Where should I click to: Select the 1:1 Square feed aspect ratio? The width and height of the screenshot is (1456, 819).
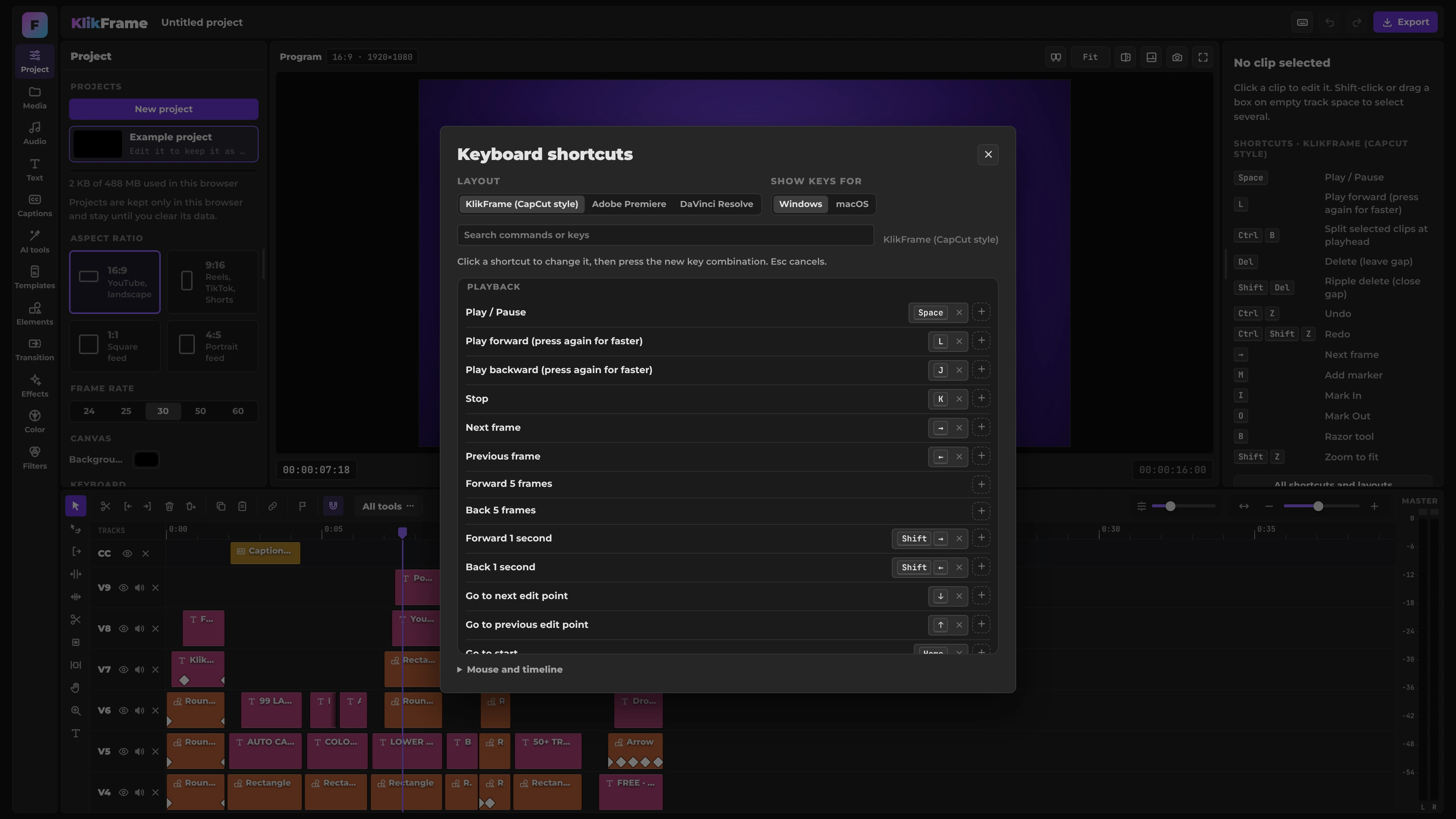115,346
